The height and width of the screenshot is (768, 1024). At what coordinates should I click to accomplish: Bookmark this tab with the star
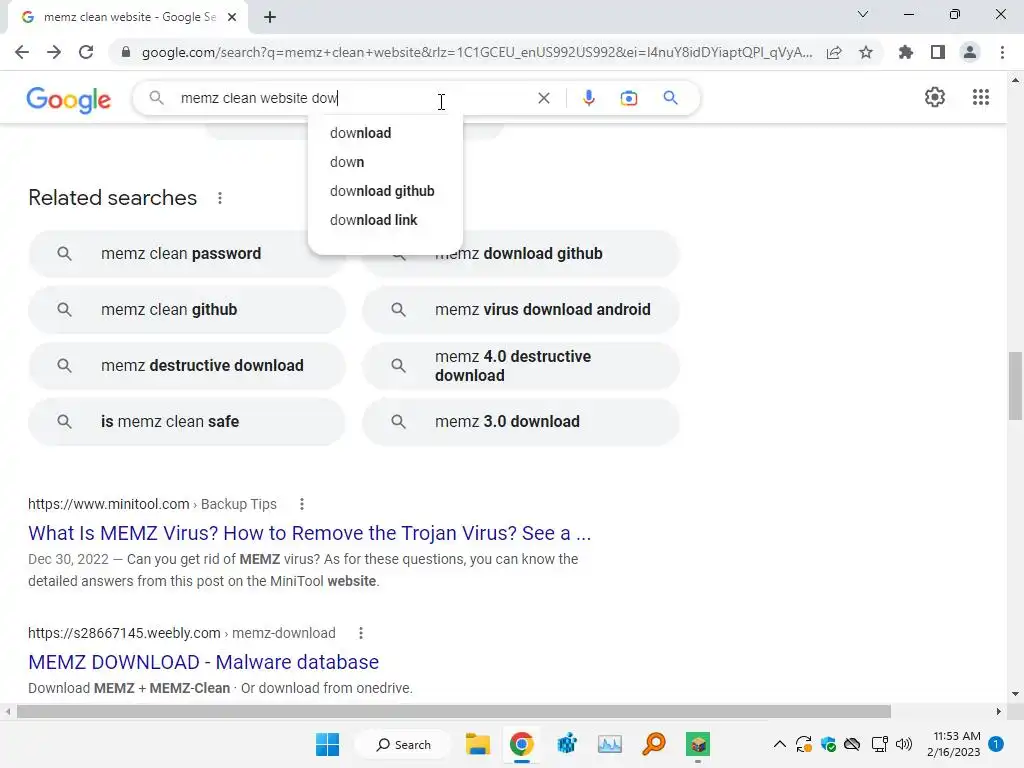866,52
